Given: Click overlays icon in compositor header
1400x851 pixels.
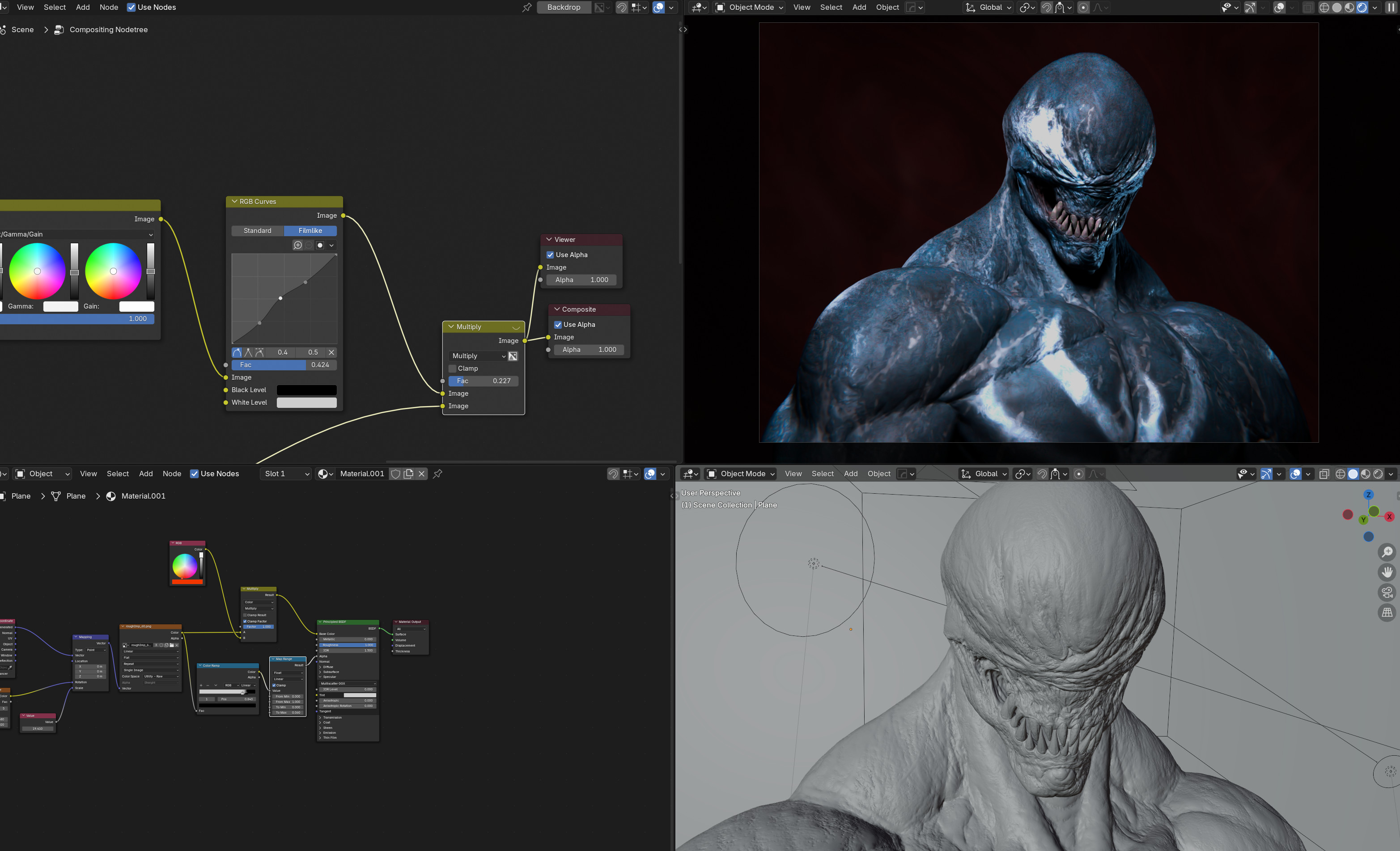Looking at the screenshot, I should [658, 8].
